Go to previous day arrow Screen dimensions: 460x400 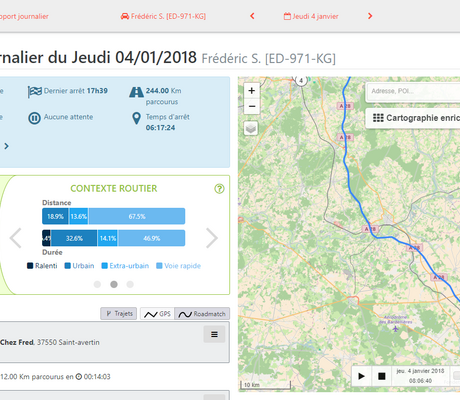[x=252, y=16]
